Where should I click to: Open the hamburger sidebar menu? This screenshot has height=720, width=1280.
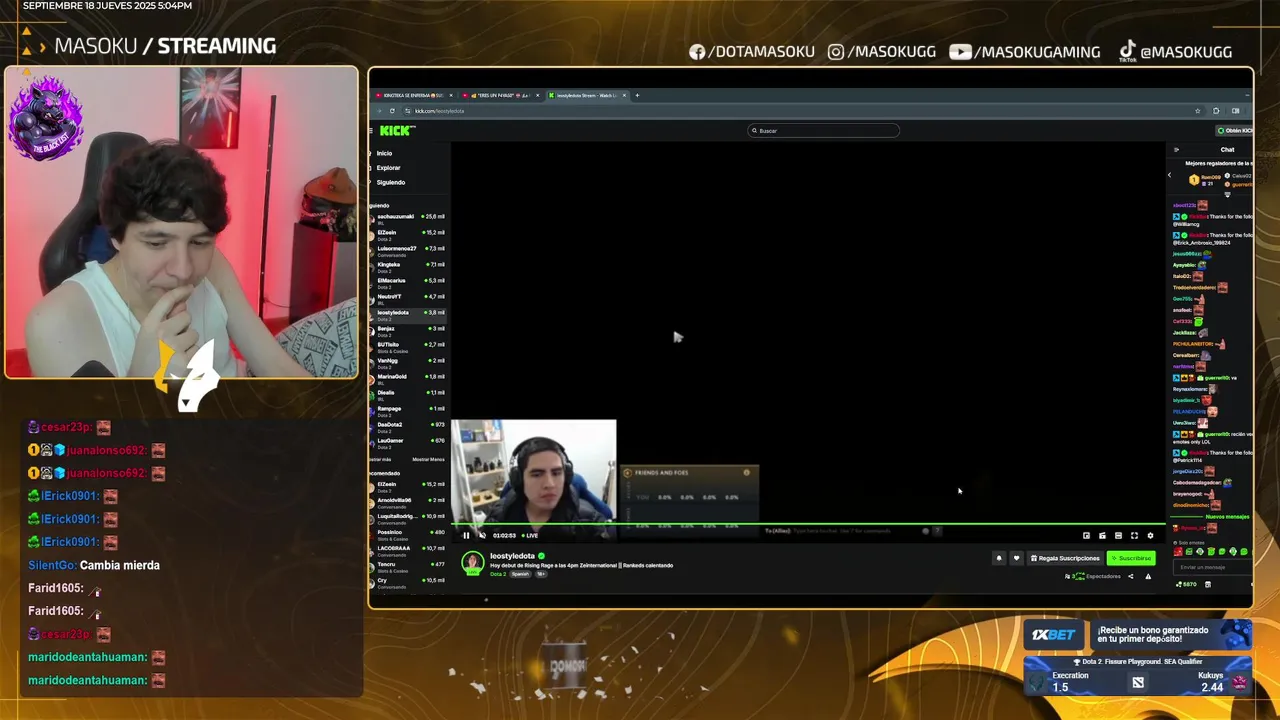(x=371, y=131)
